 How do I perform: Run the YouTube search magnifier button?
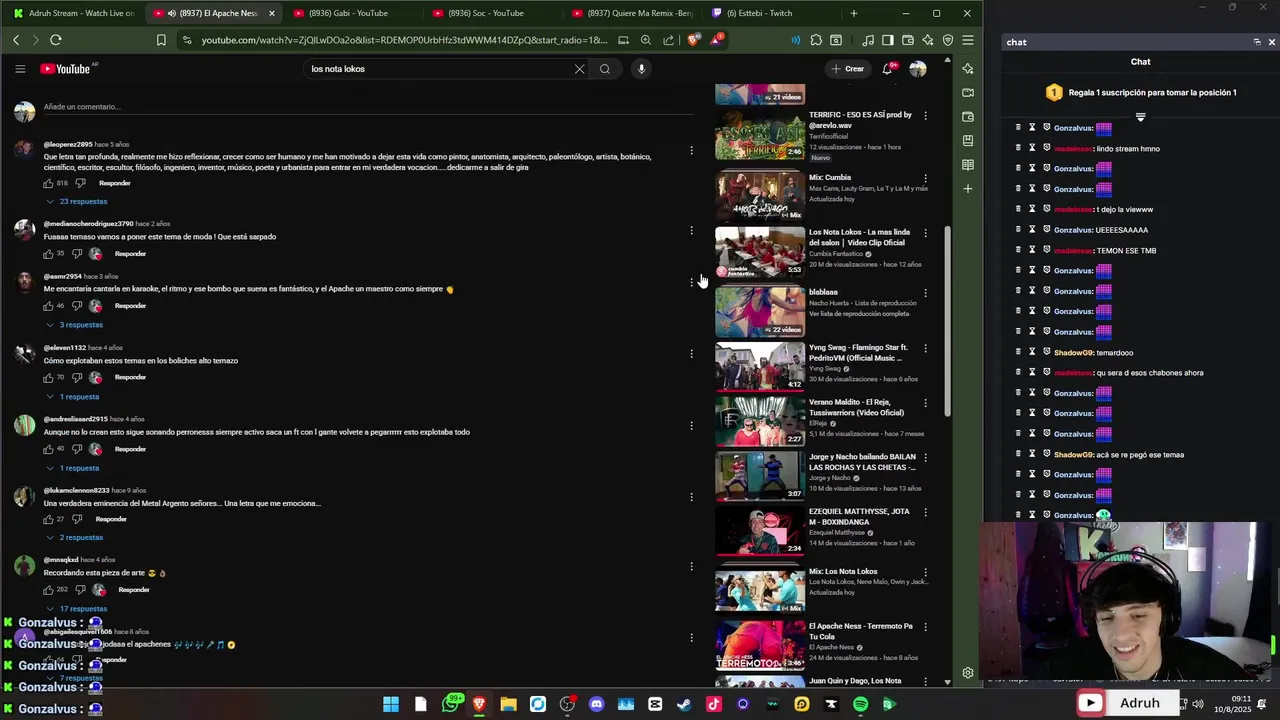(605, 69)
